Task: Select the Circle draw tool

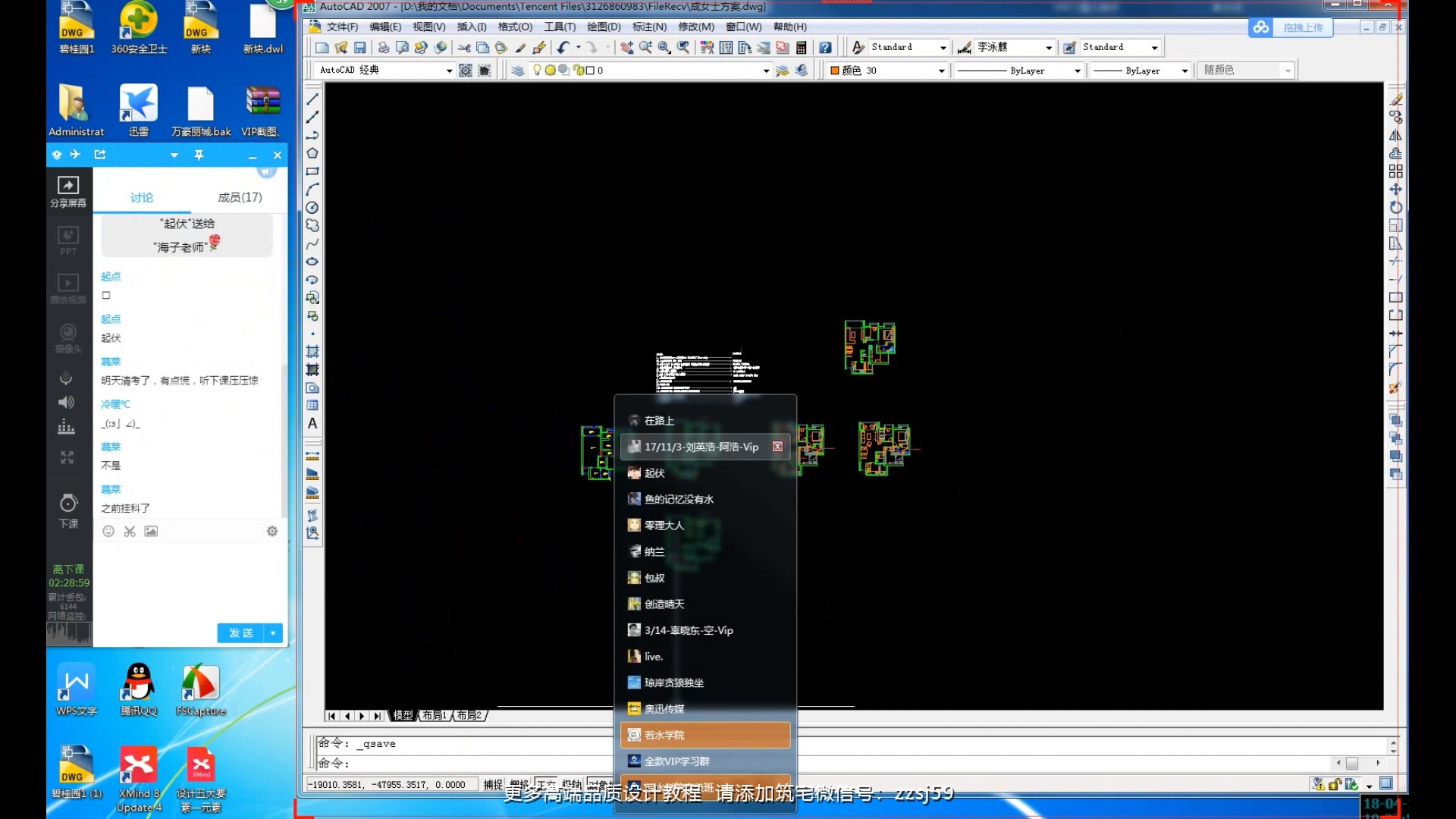Action: (x=312, y=208)
